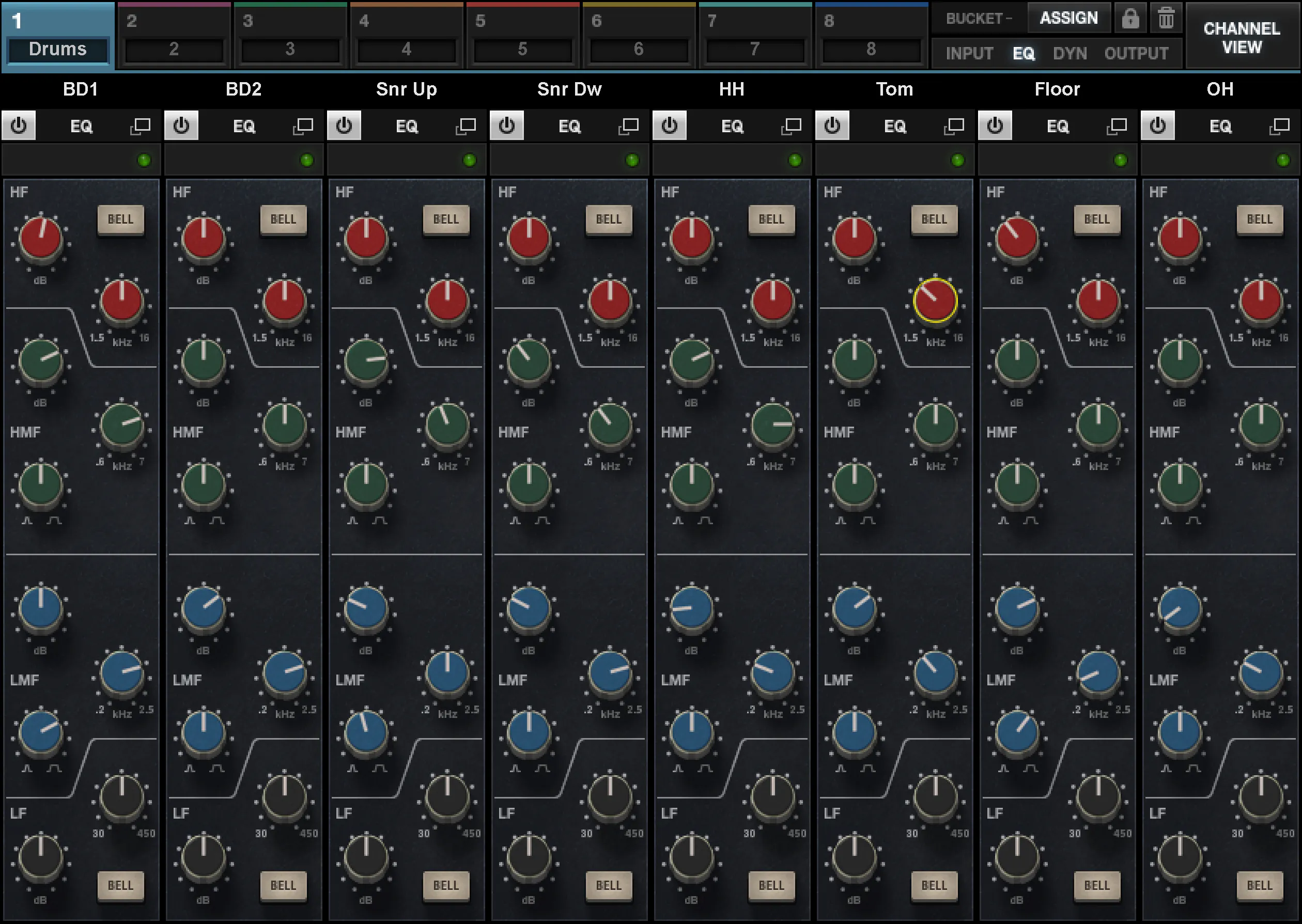This screenshot has height=924, width=1302.
Task: Select bucket 5 tab
Action: coord(523,36)
